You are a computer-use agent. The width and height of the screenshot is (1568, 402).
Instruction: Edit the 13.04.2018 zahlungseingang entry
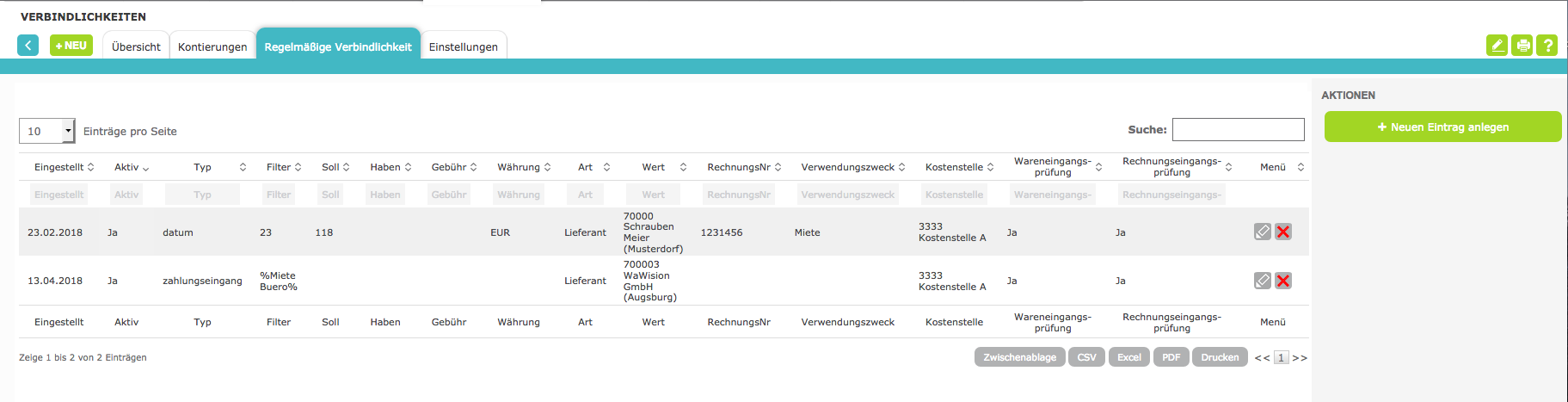pyautogui.click(x=1262, y=281)
